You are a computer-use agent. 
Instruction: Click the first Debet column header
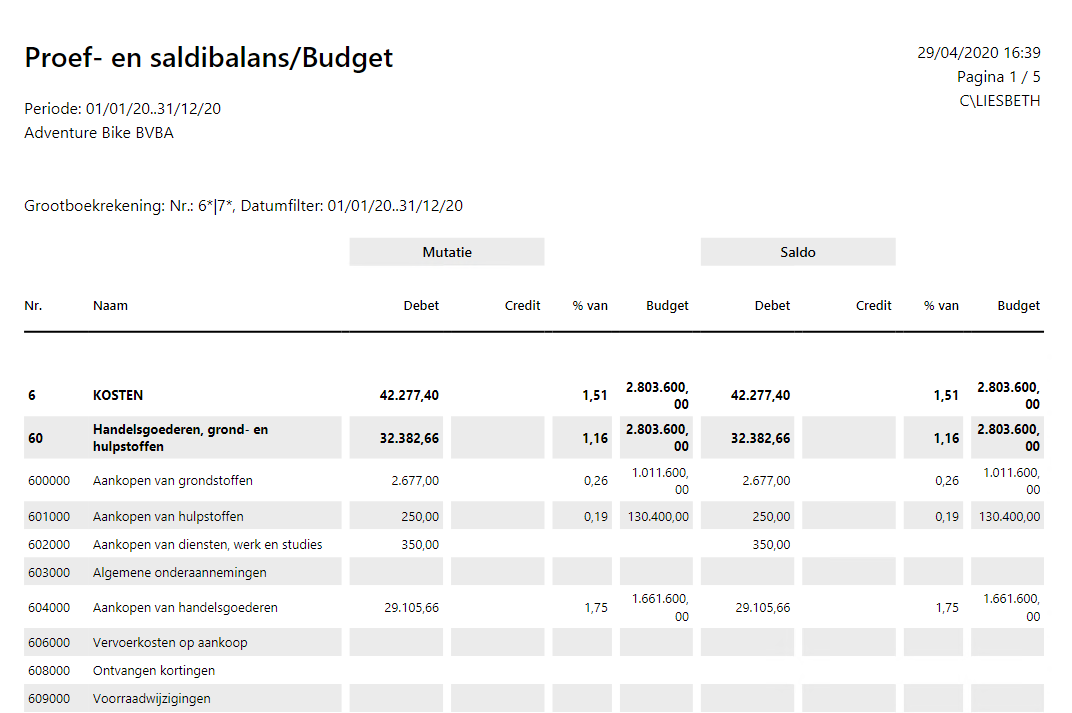421,305
